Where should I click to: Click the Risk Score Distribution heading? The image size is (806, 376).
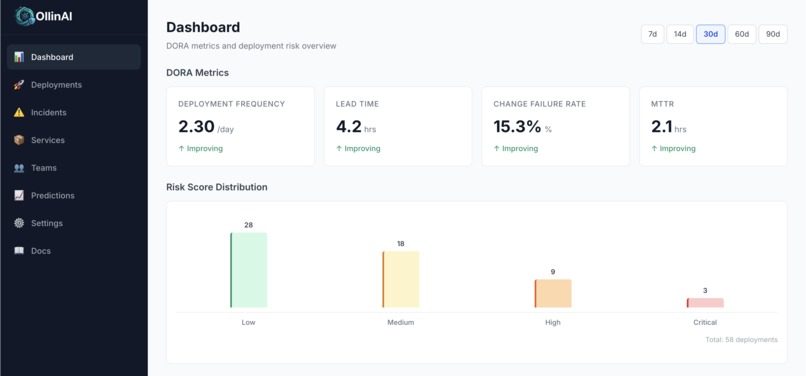point(217,187)
